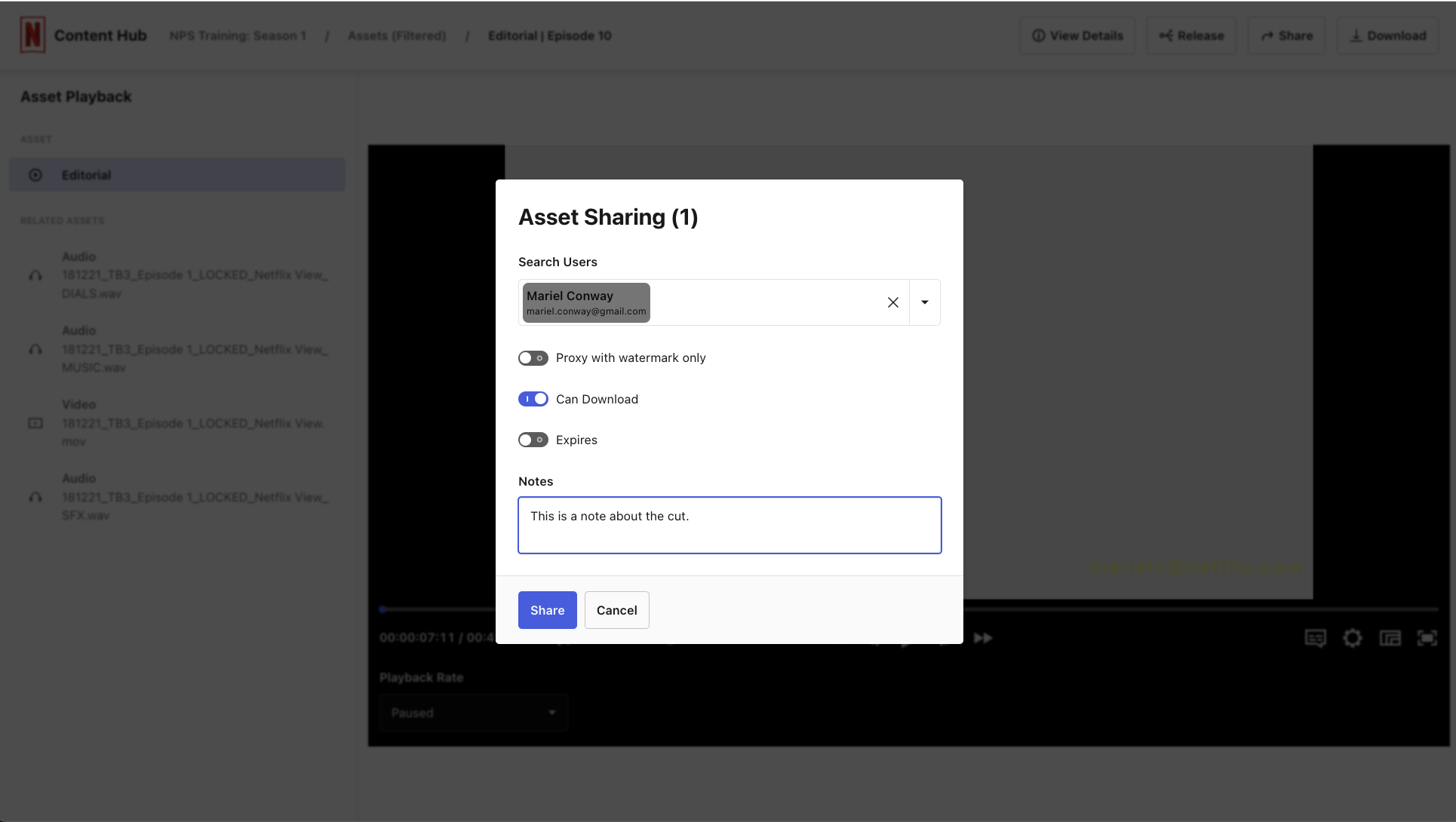Screen dimensions: 1456x822
Task: Click the video progress bar handle
Action: [x=383, y=609]
